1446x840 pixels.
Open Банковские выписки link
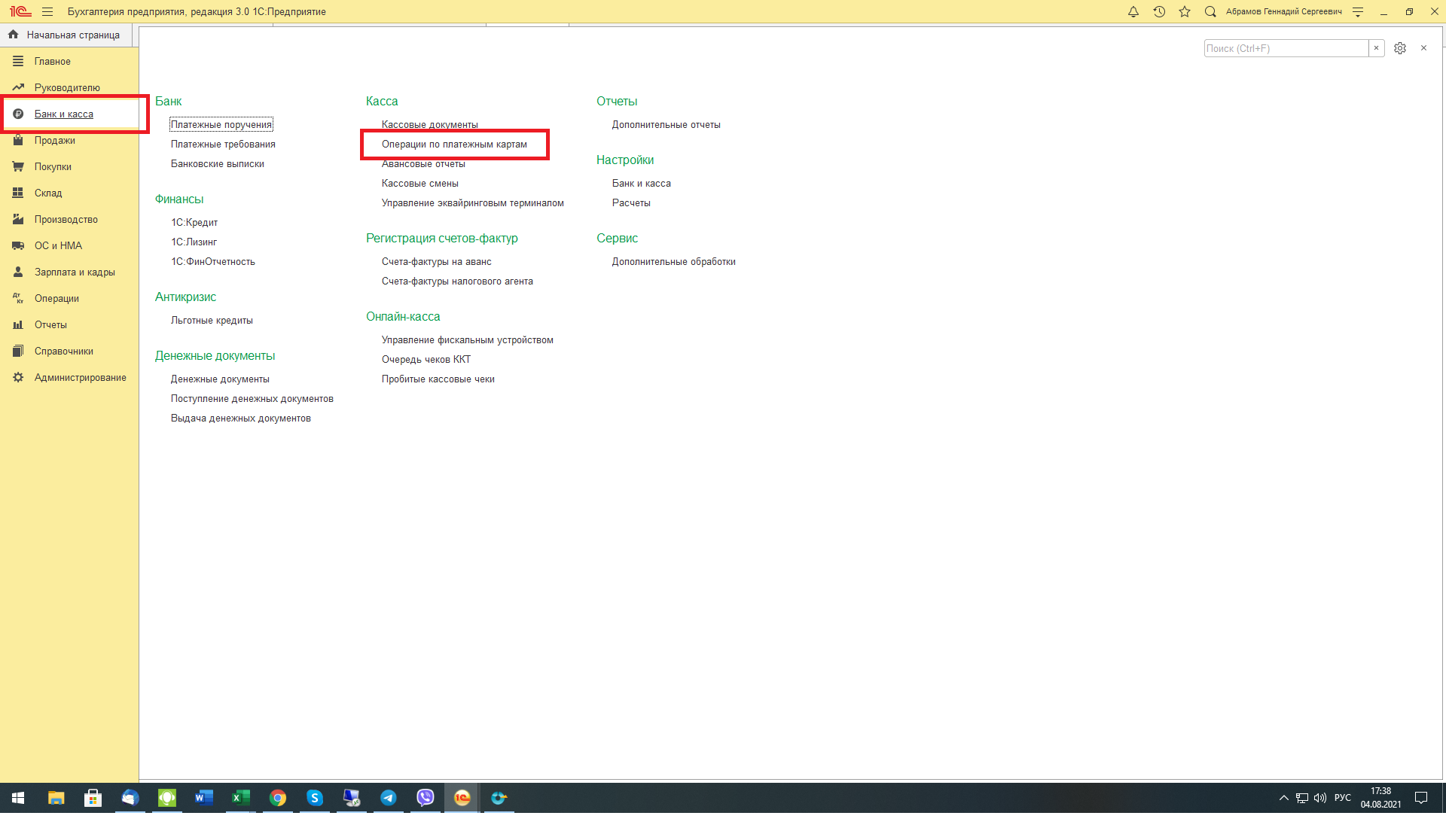coord(217,163)
